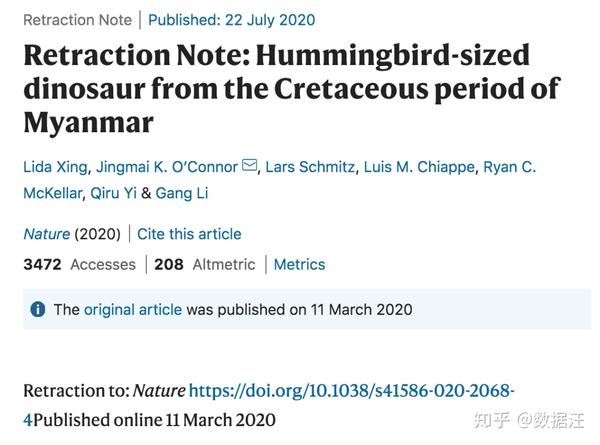
Task: Click the Zhihu watermark text
Action: tap(529, 420)
